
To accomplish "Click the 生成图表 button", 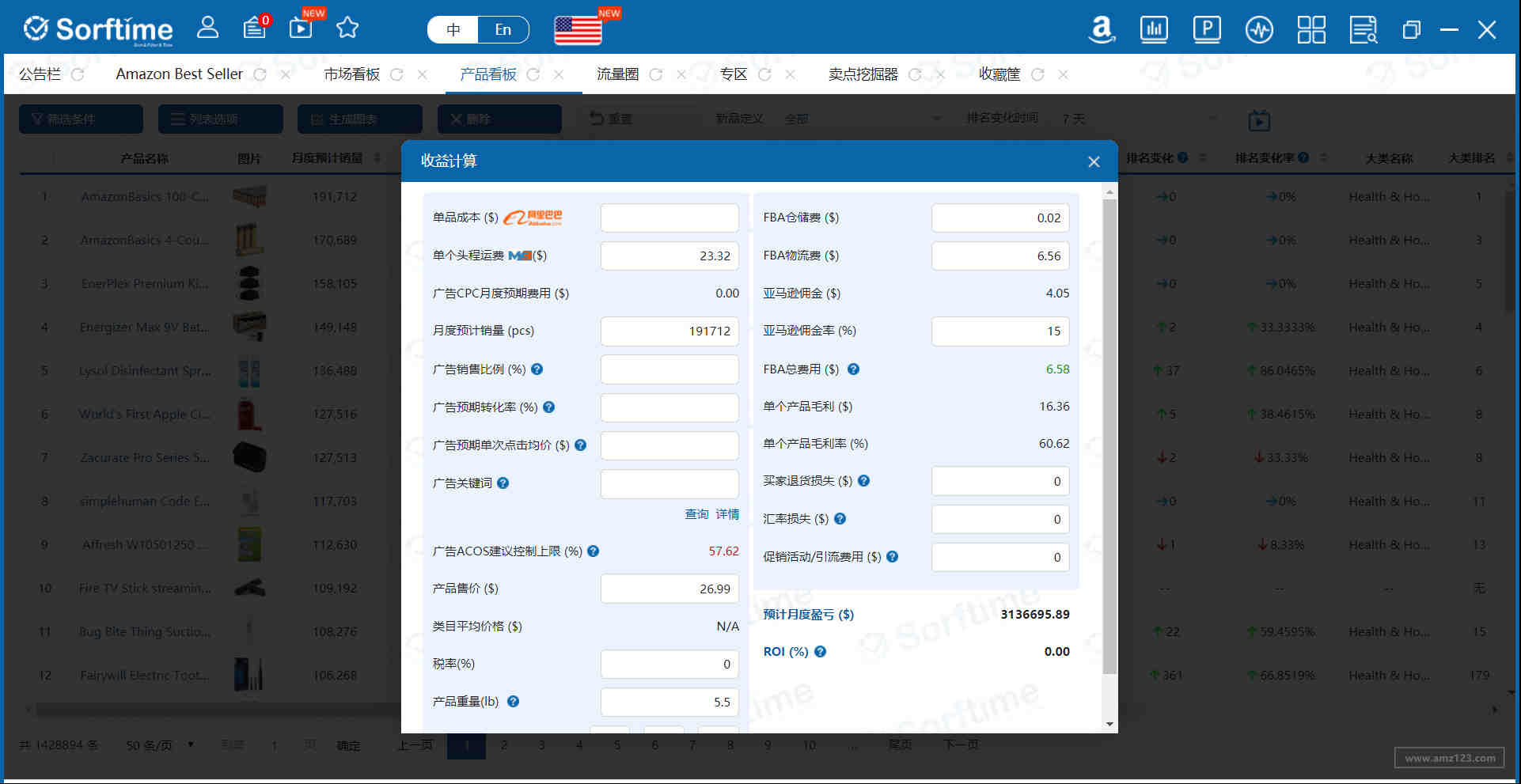I will pyautogui.click(x=359, y=119).
